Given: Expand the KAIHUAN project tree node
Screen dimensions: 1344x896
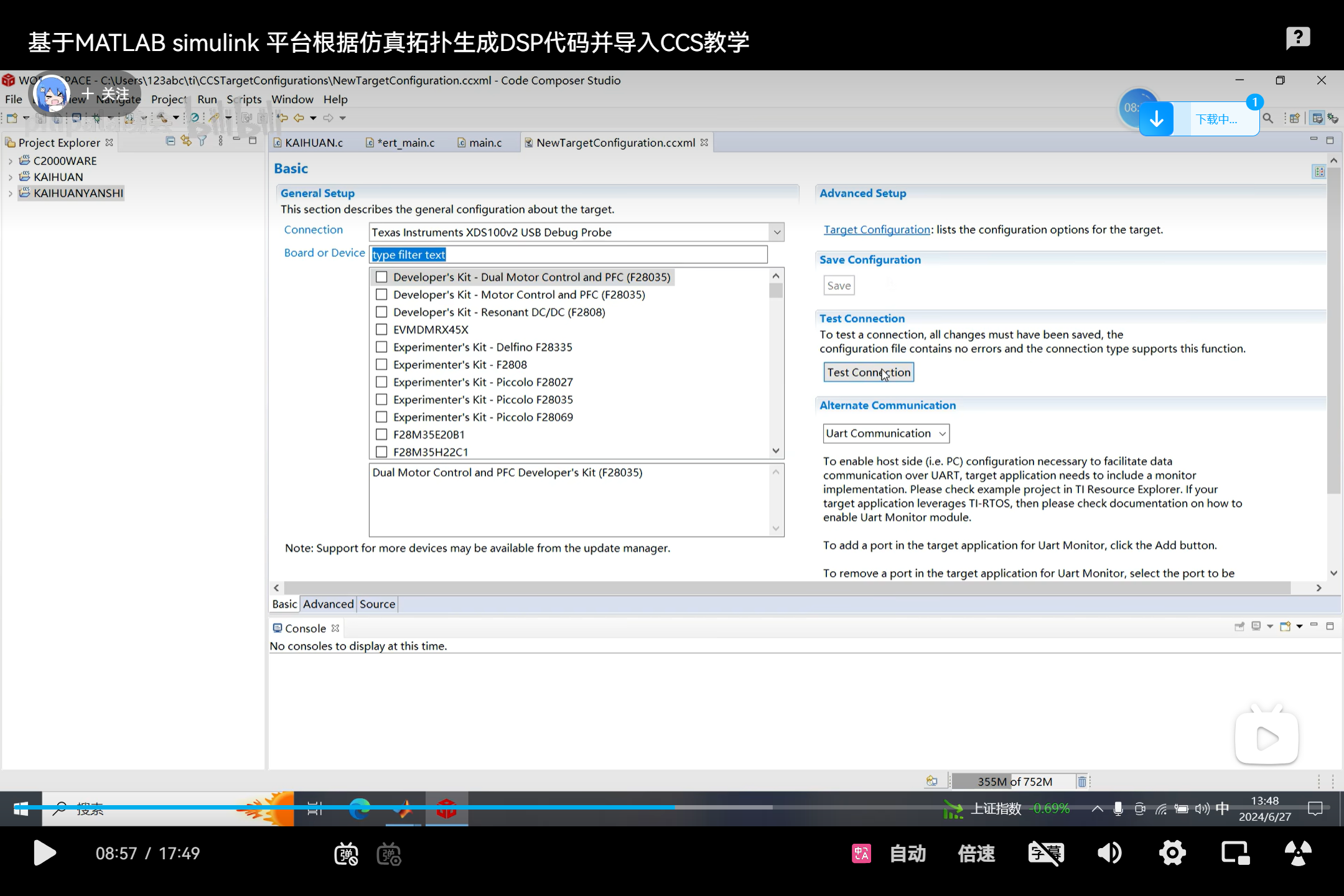Looking at the screenshot, I should 10,177.
